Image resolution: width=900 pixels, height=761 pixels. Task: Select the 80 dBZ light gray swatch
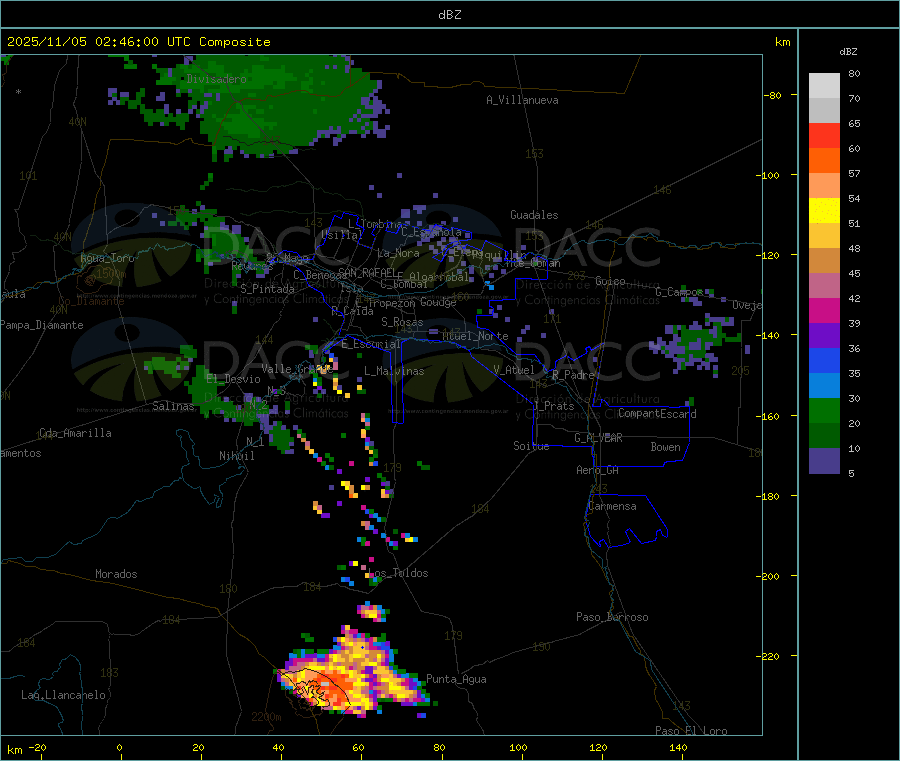pyautogui.click(x=824, y=86)
